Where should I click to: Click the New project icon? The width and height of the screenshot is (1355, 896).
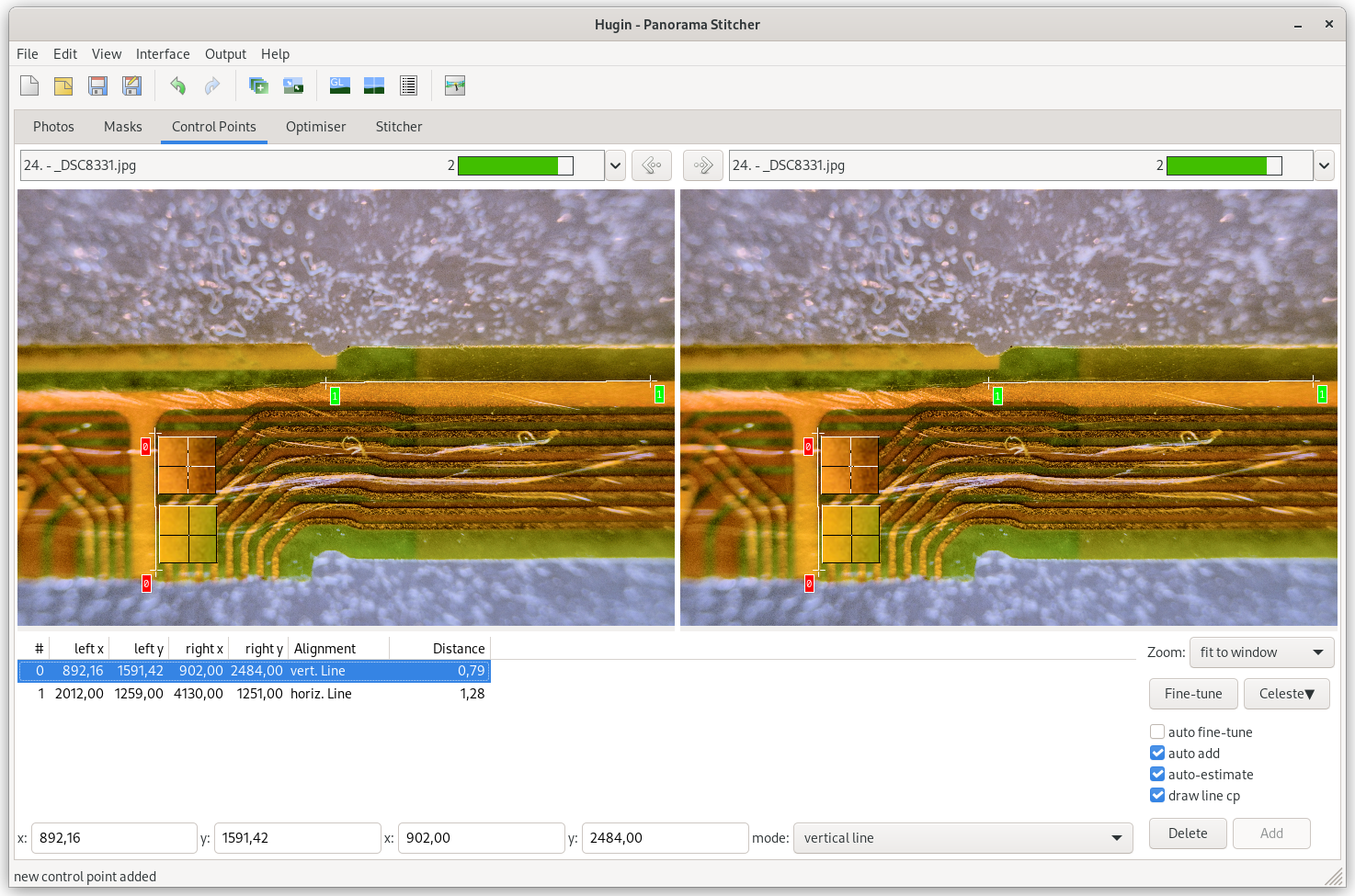[x=29, y=85]
